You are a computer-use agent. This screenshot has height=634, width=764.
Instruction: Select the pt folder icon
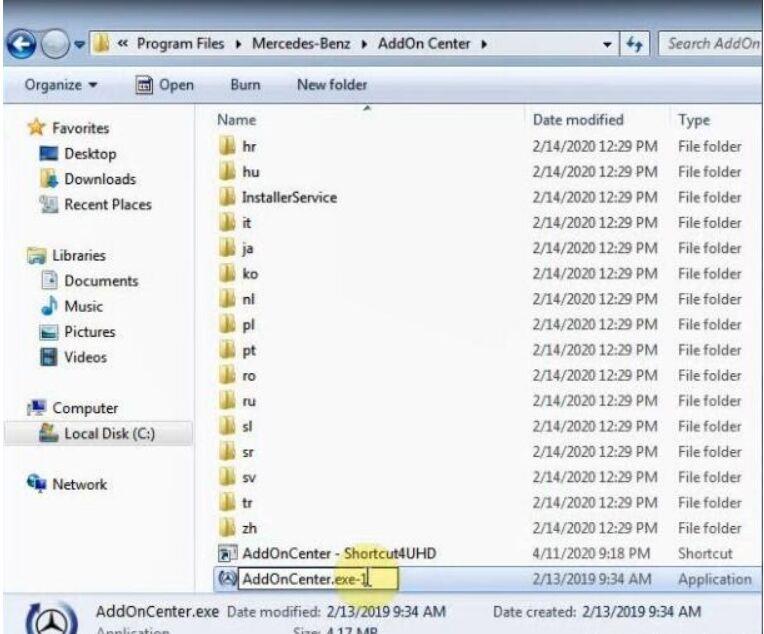227,350
